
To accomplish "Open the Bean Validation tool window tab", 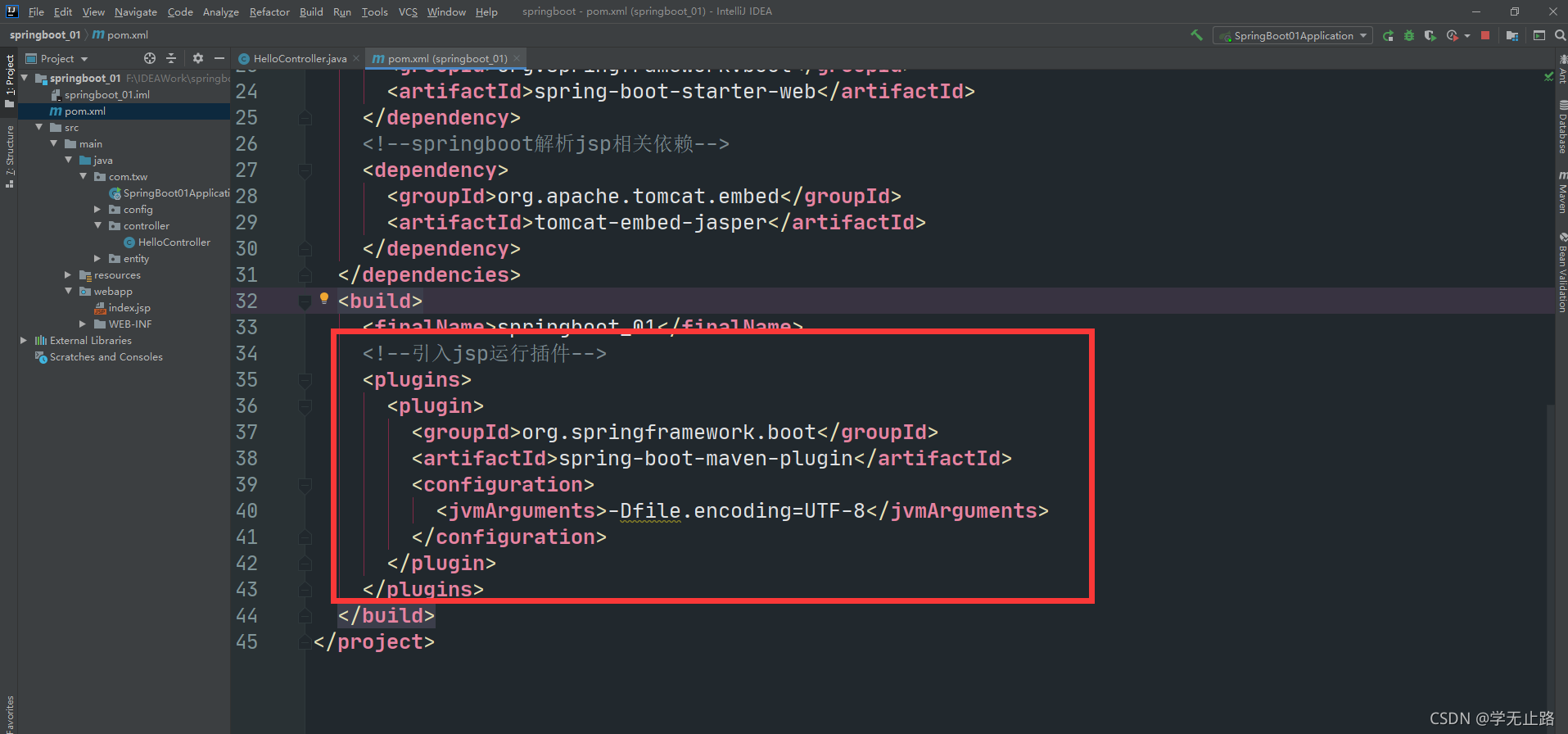I will [x=1562, y=272].
